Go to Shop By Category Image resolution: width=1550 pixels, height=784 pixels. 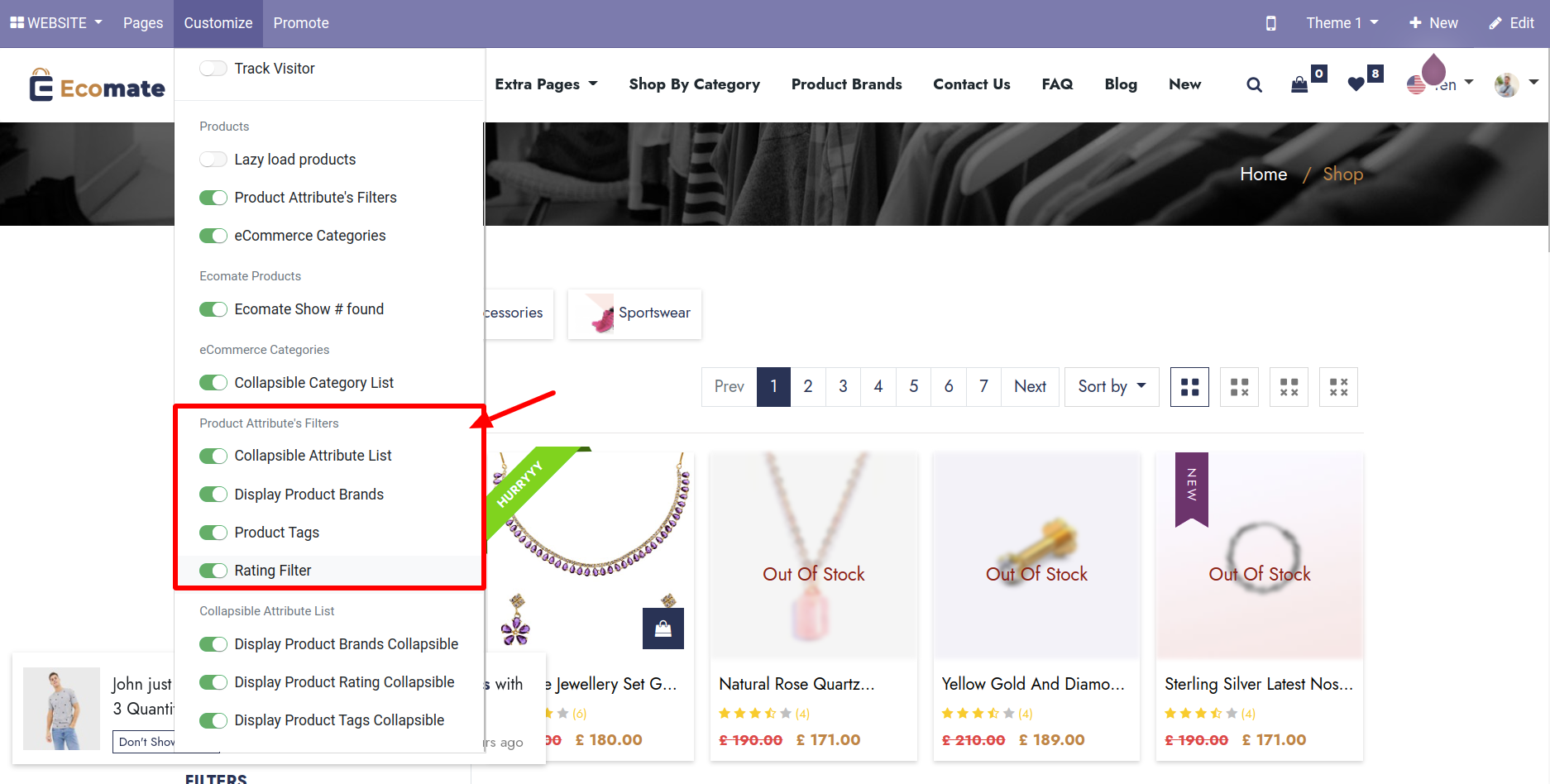pos(694,84)
